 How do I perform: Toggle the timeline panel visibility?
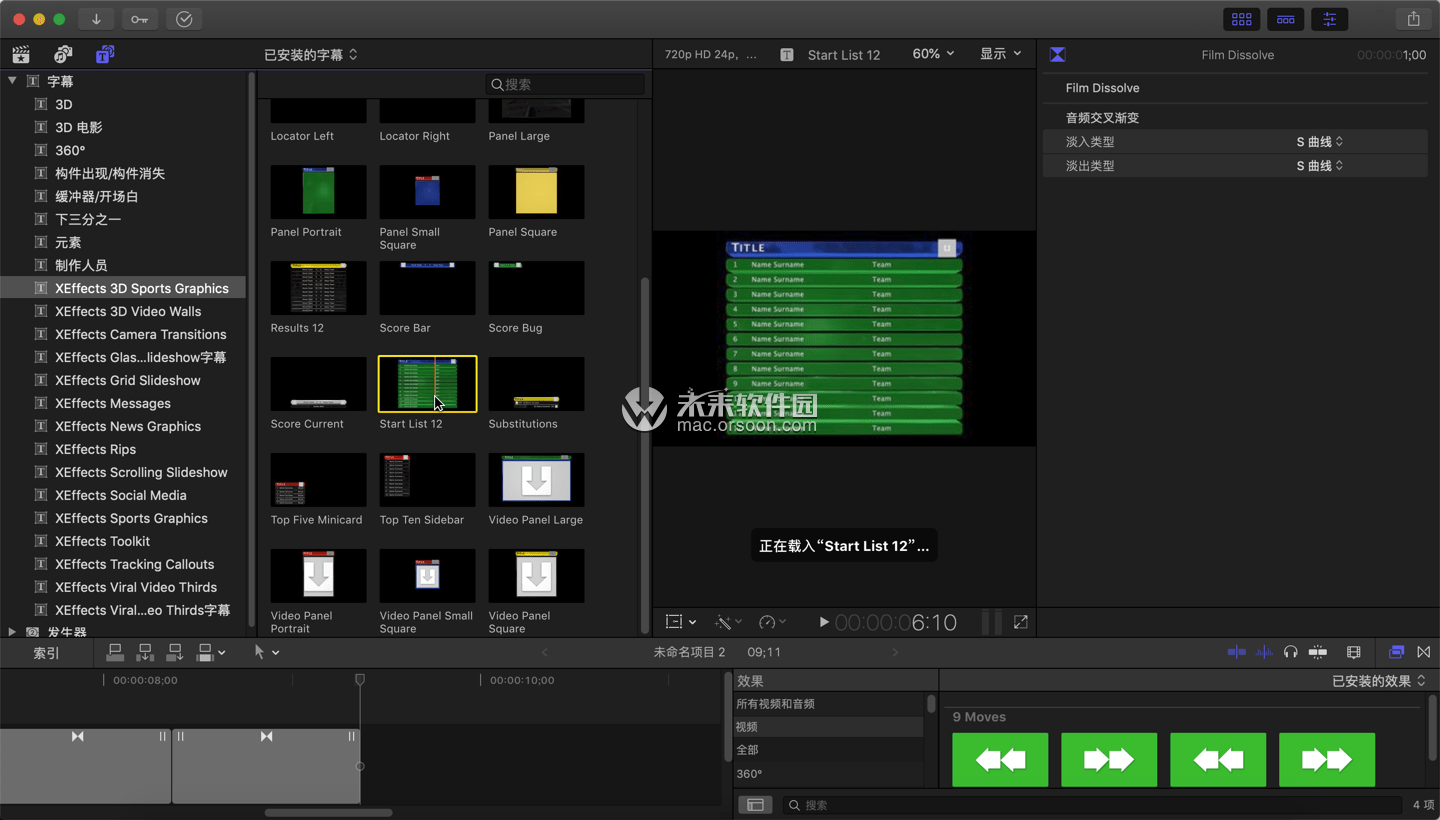pos(1285,19)
